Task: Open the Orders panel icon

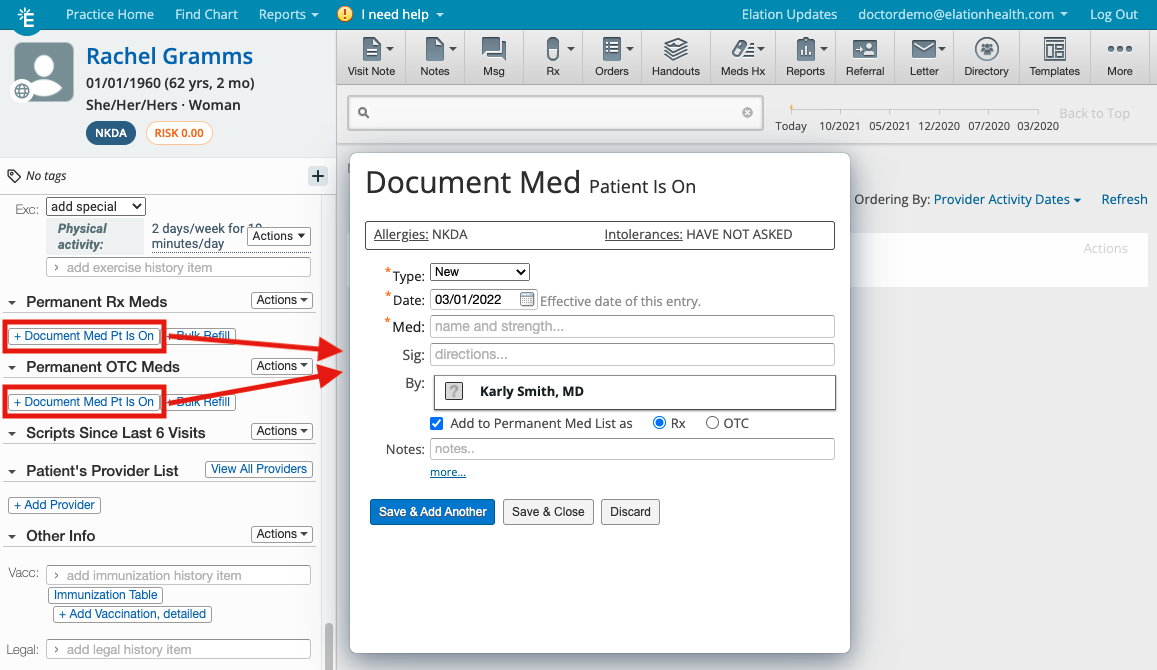Action: tap(612, 55)
